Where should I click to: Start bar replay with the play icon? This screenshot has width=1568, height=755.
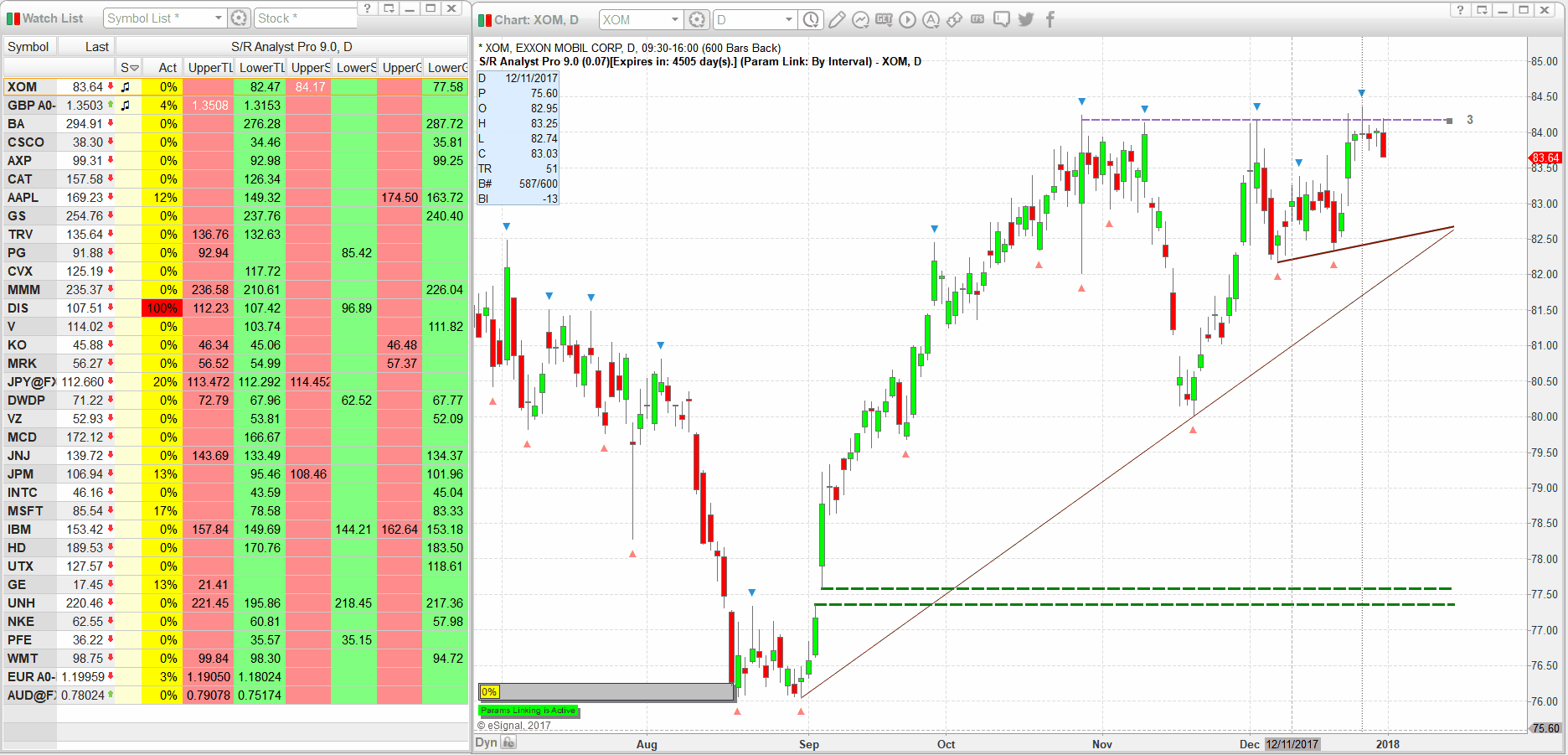coord(907,19)
